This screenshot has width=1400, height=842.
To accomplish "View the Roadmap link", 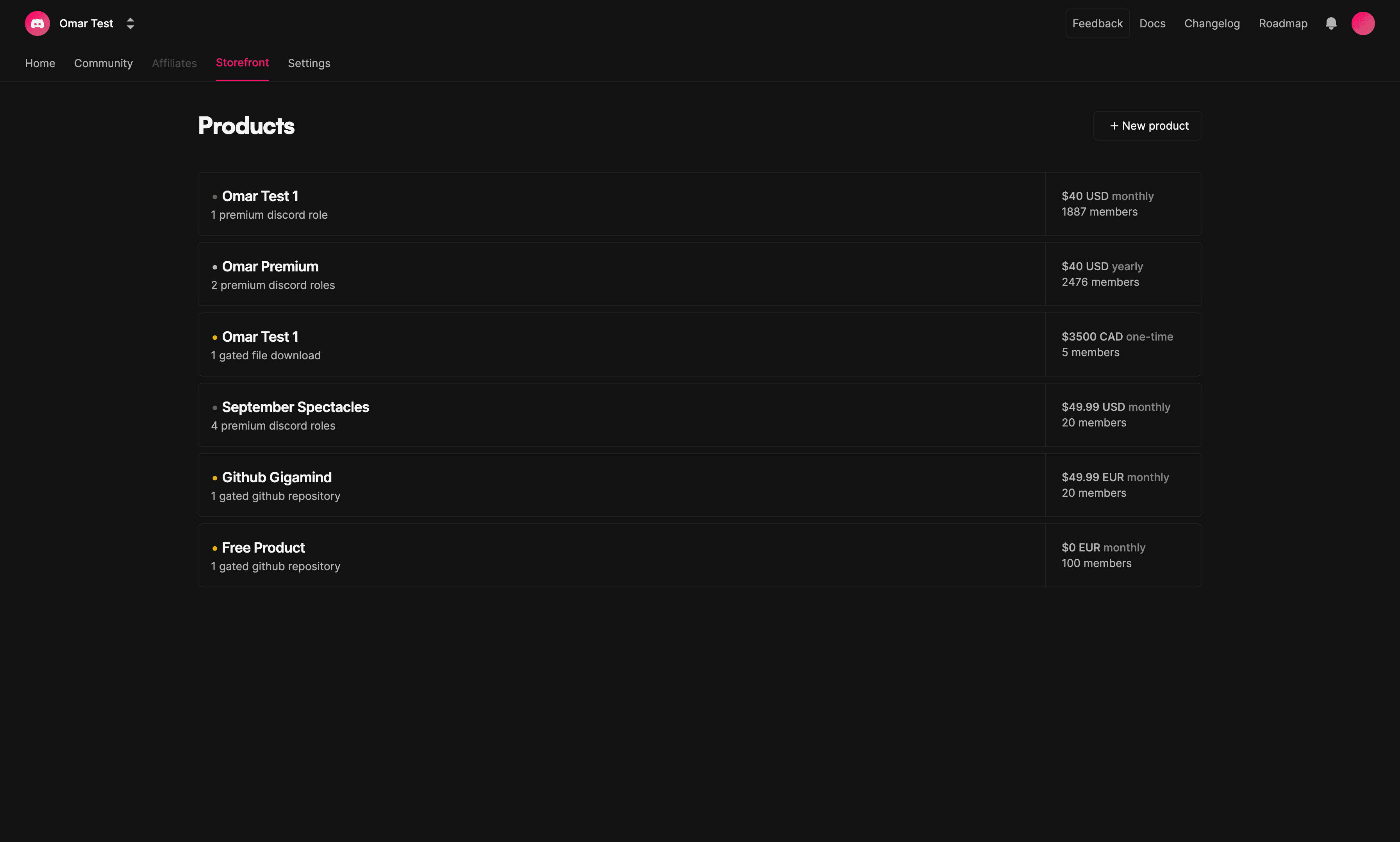I will coord(1282,23).
